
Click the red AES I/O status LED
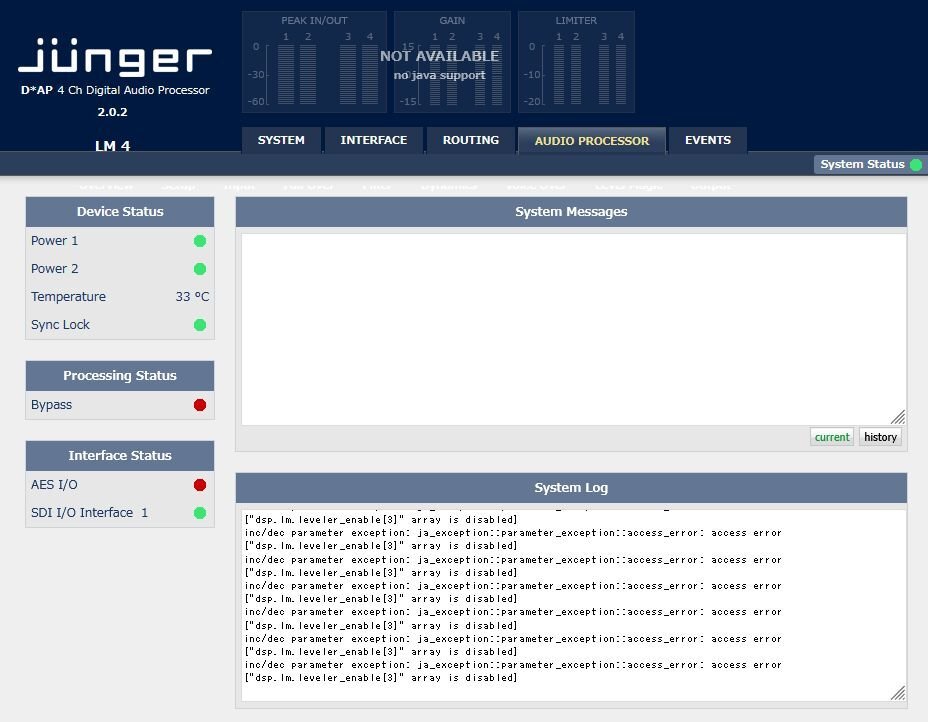tap(200, 485)
